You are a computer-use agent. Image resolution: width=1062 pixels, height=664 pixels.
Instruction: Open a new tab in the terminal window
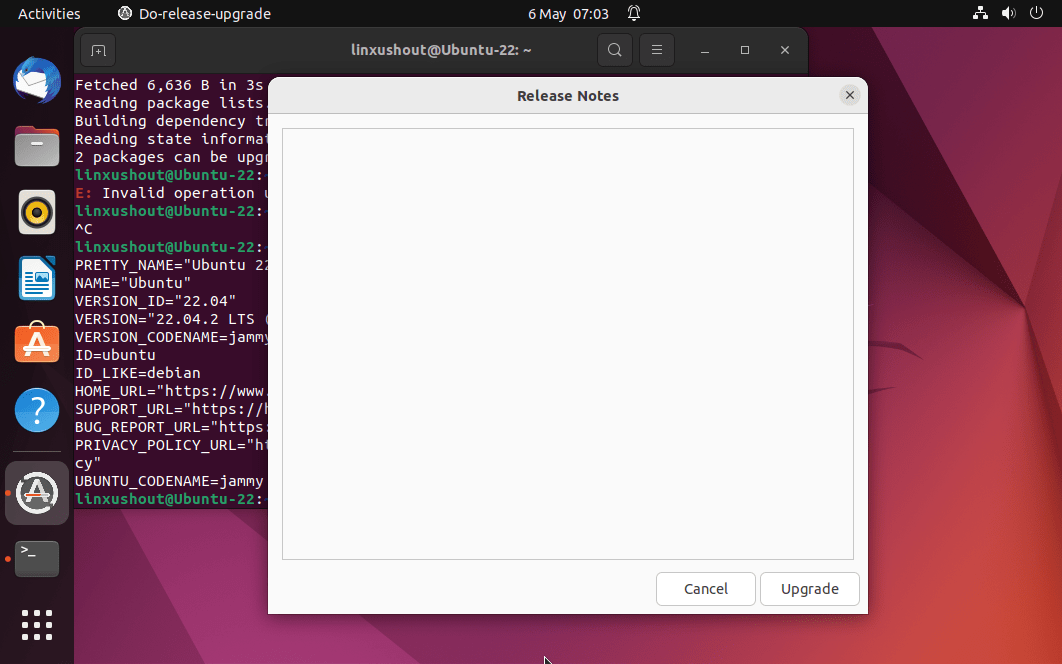coord(98,50)
